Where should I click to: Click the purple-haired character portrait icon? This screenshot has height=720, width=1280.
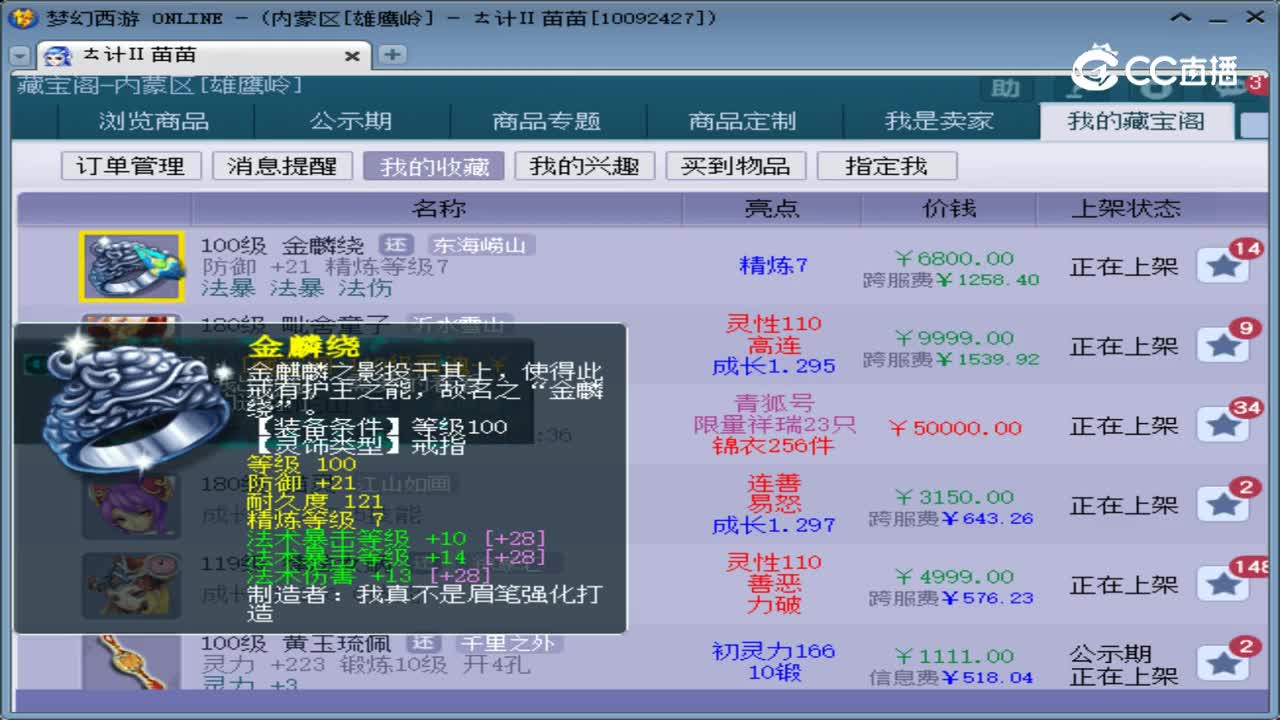[x=131, y=506]
